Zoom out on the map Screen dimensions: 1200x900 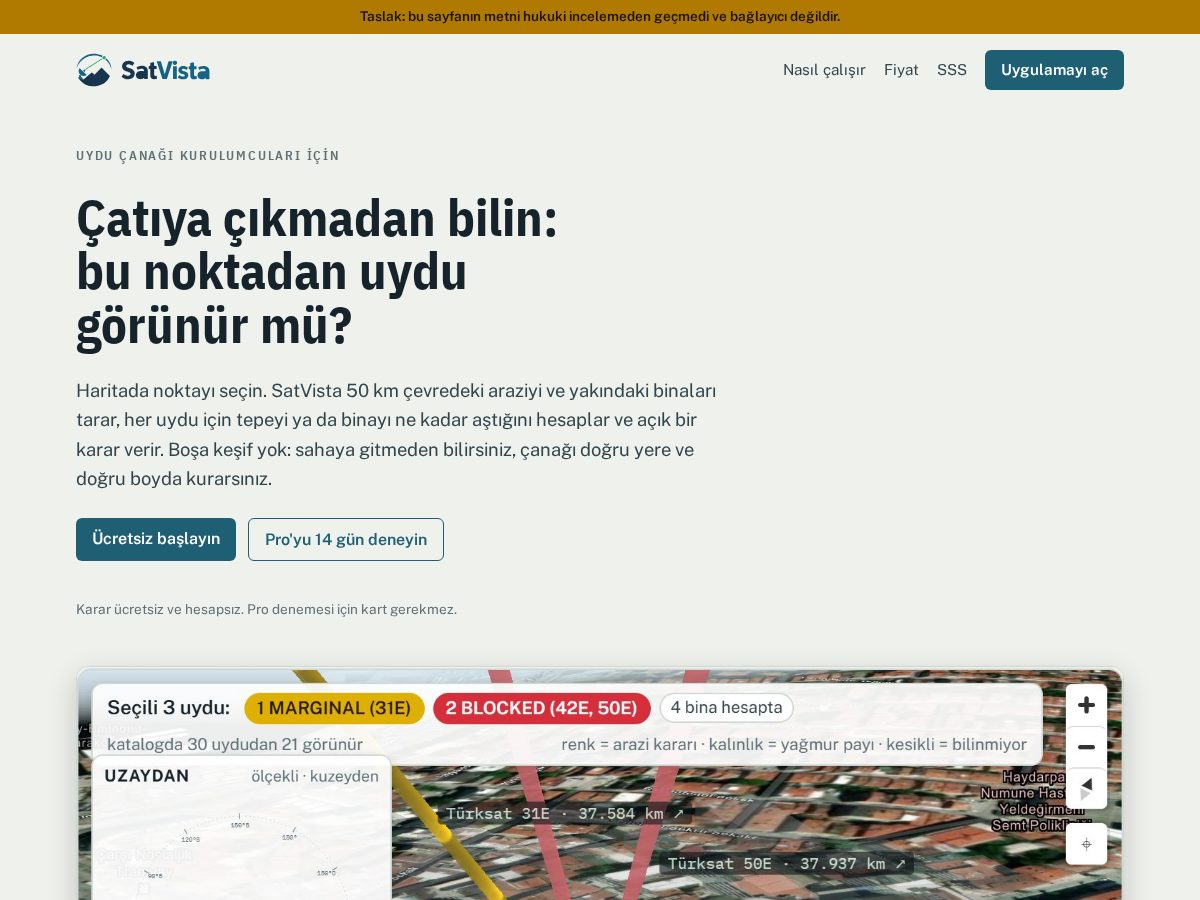click(1086, 747)
